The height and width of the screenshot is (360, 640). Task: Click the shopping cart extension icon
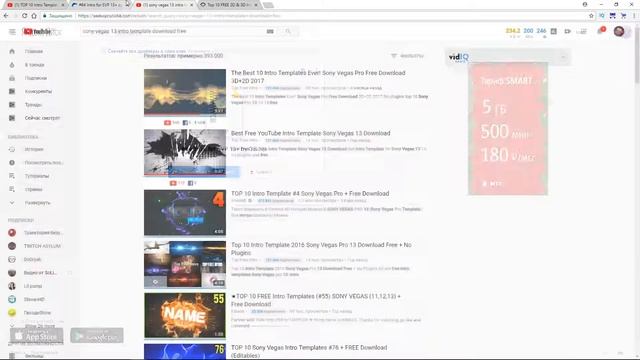[623, 16]
